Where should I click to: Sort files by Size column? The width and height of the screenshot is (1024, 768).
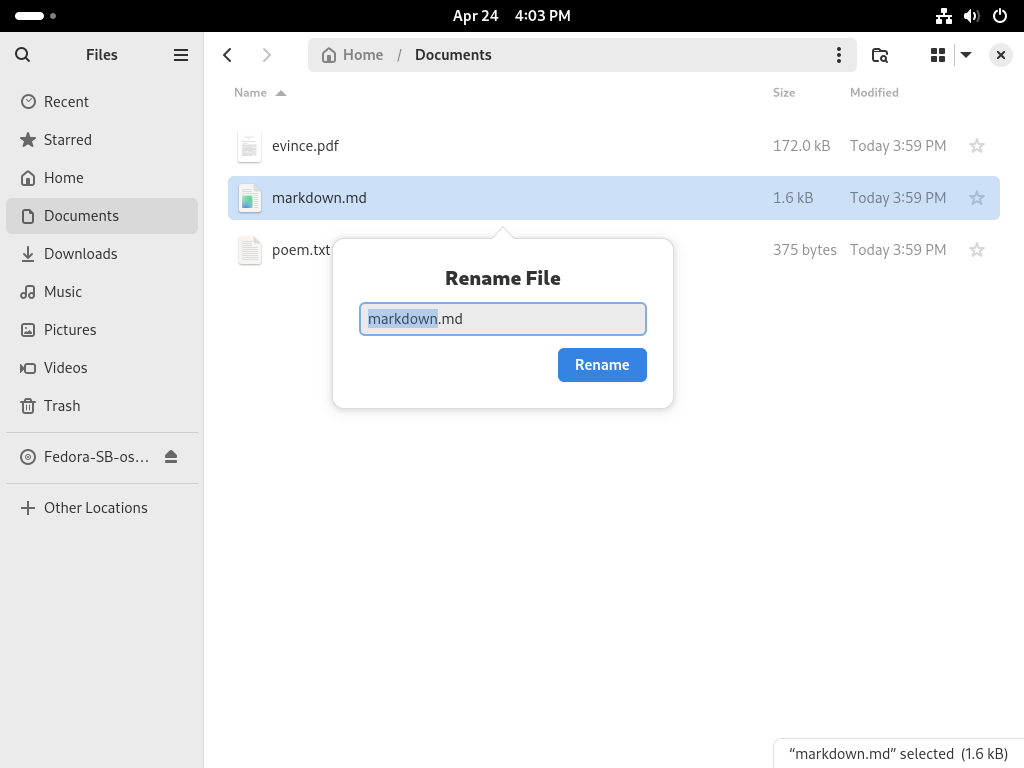pyautogui.click(x=784, y=93)
